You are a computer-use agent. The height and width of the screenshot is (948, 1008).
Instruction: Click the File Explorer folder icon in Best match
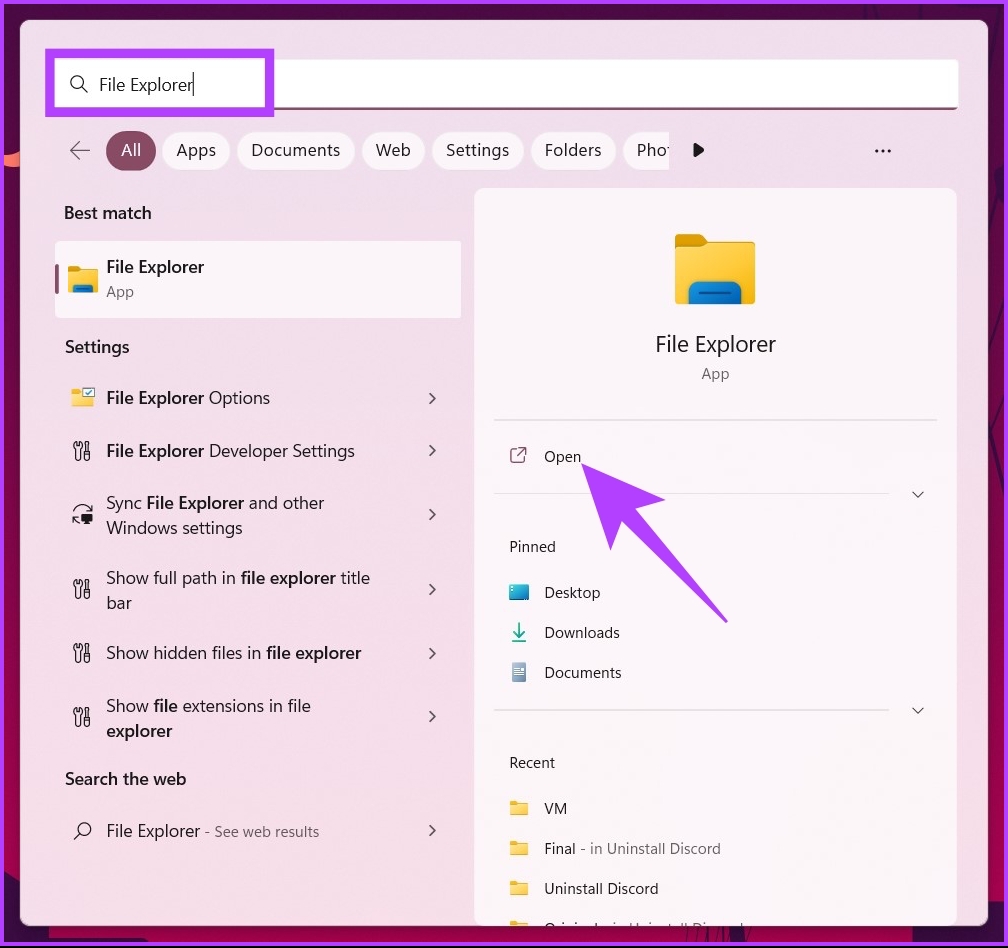coord(83,279)
